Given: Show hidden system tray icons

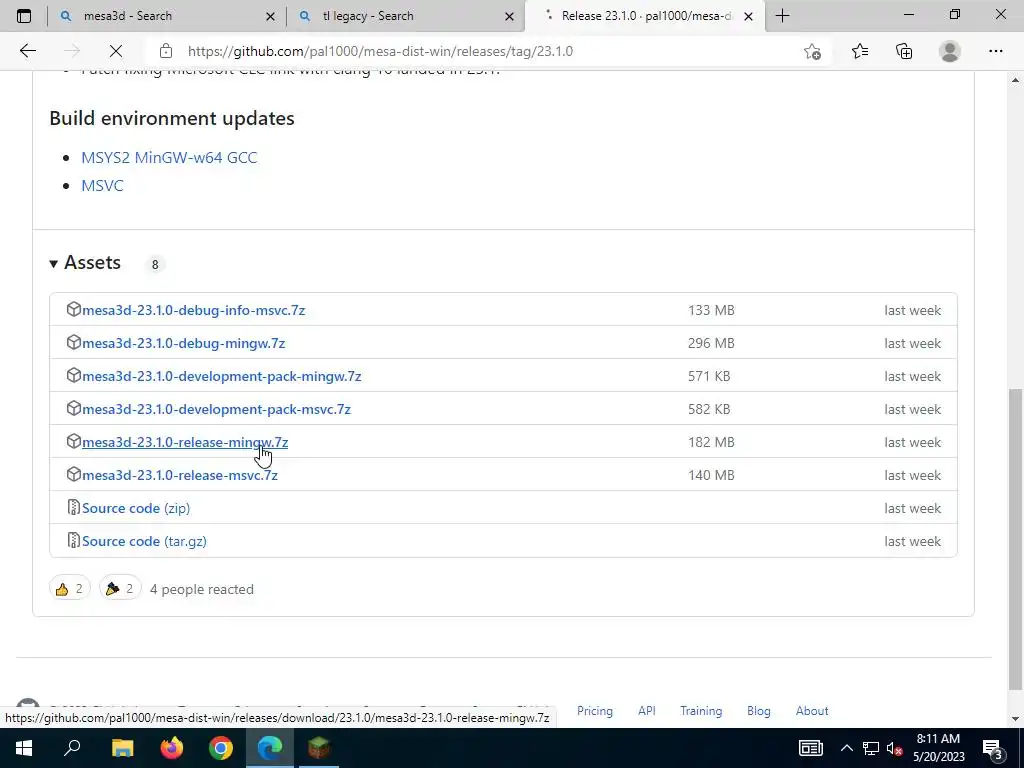Looking at the screenshot, I should tap(846, 748).
